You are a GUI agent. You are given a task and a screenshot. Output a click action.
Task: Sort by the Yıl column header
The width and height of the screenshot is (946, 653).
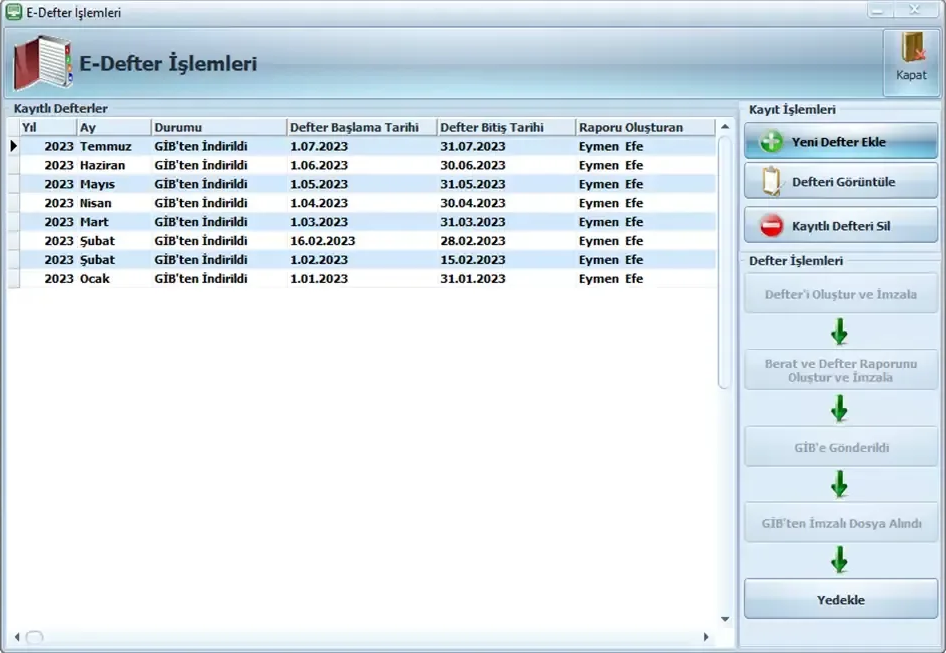click(48, 127)
